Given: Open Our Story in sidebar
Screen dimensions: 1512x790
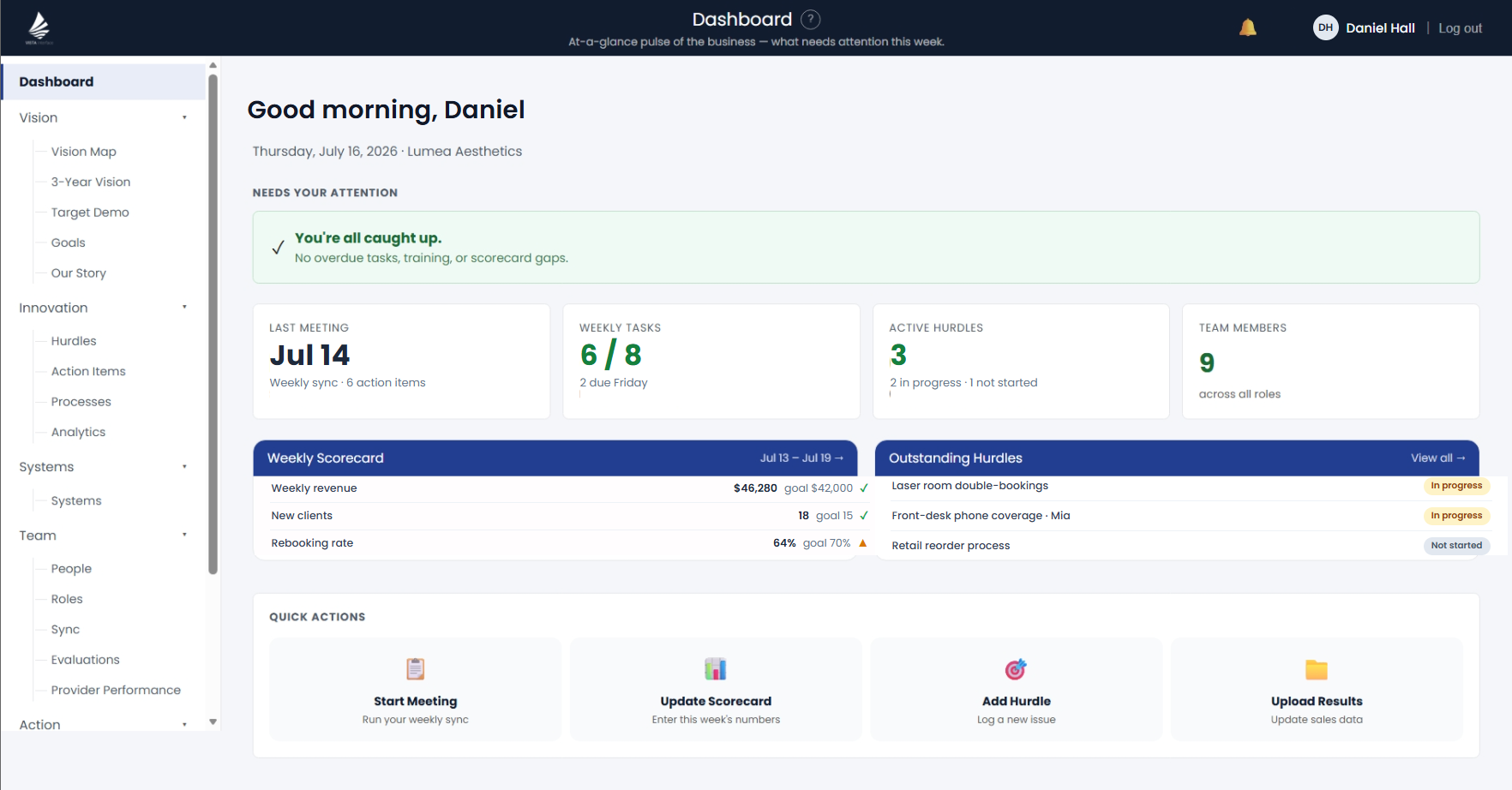Looking at the screenshot, I should [x=79, y=273].
